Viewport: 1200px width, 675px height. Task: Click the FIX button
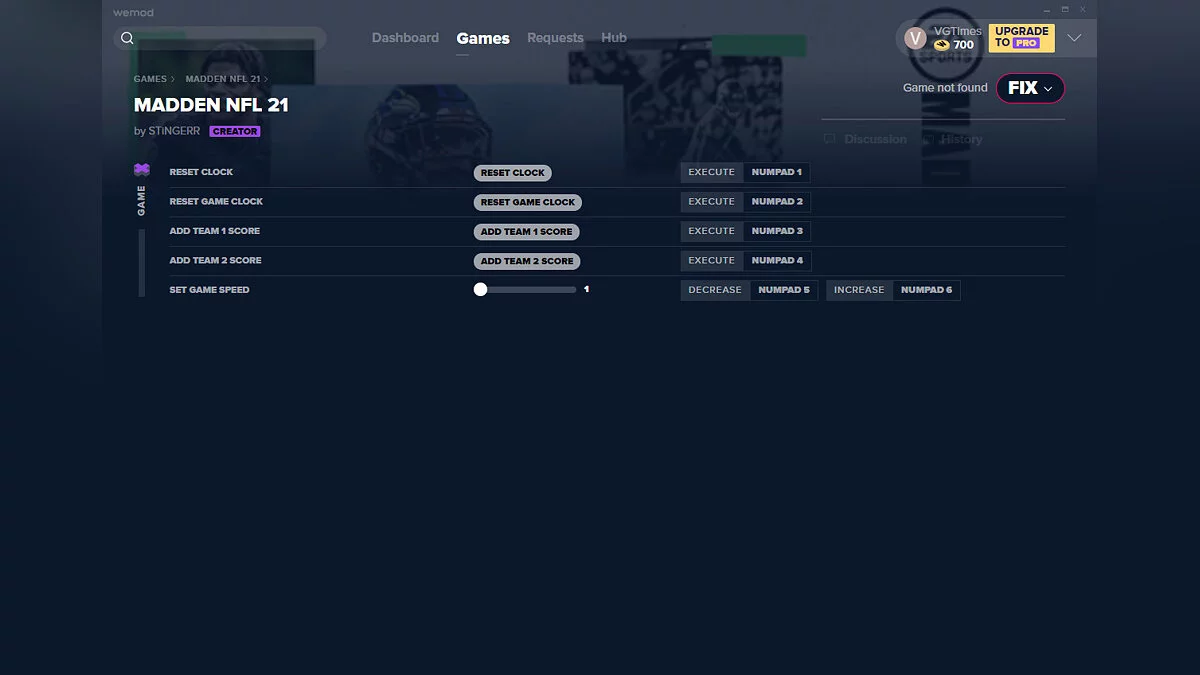(x=1030, y=88)
